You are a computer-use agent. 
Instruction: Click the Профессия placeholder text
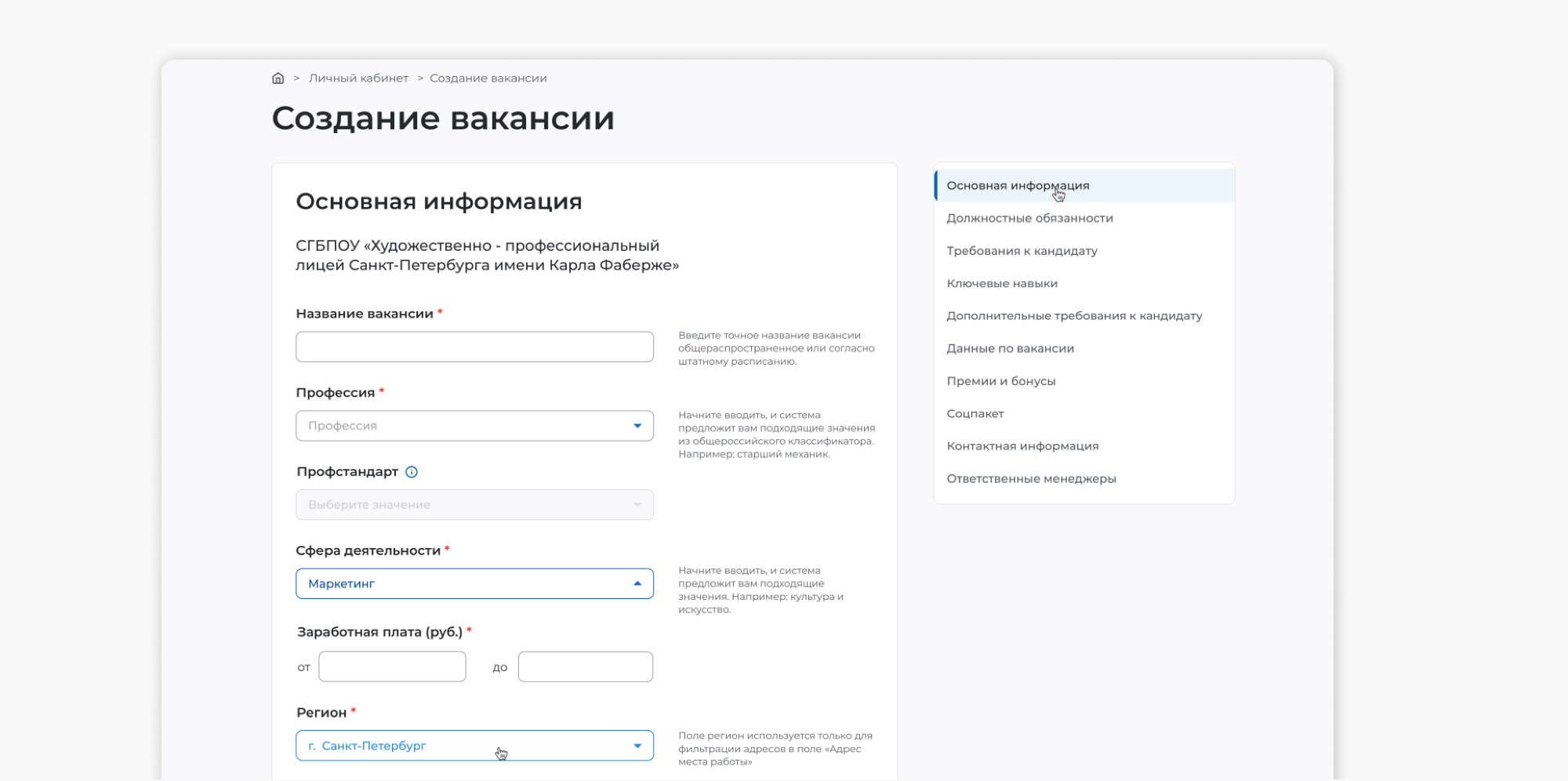(x=343, y=426)
